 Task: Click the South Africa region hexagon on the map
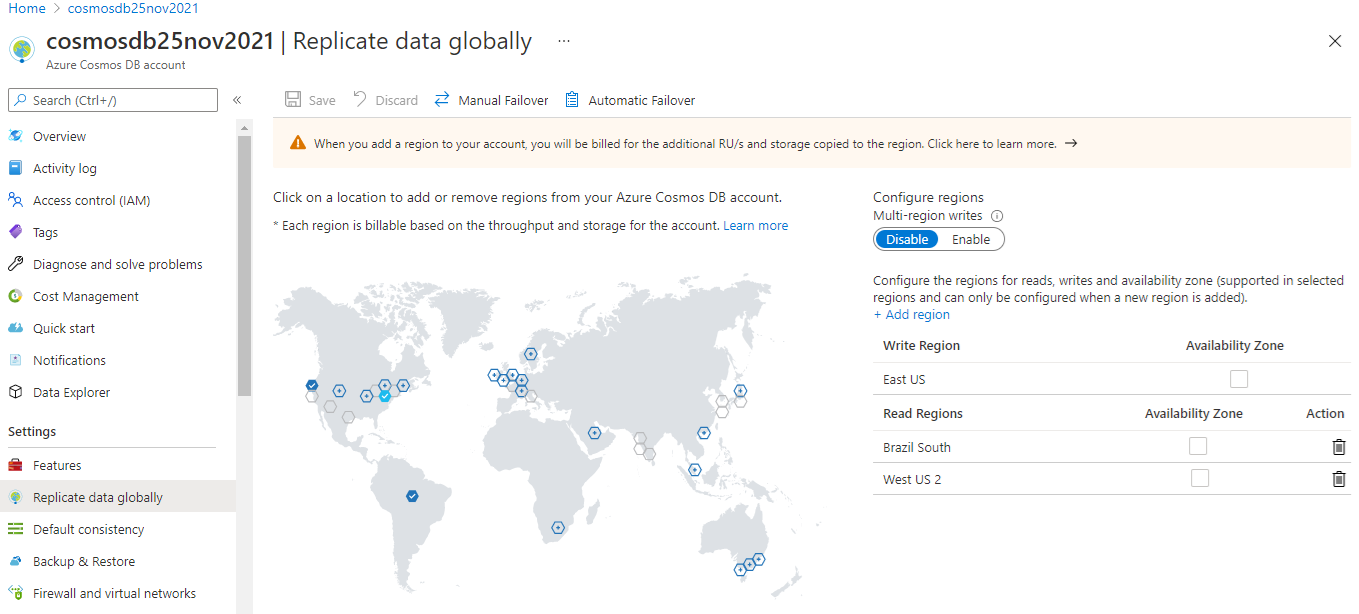click(x=558, y=527)
